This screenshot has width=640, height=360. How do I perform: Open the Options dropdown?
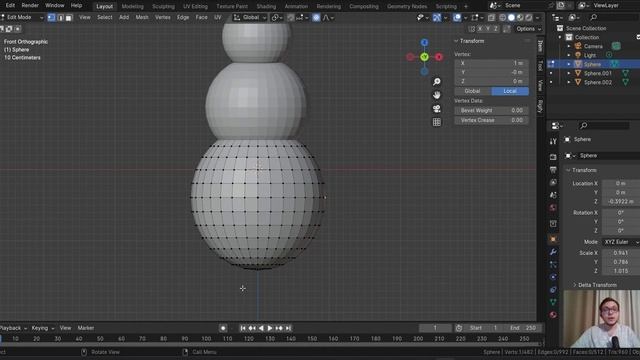click(x=528, y=29)
